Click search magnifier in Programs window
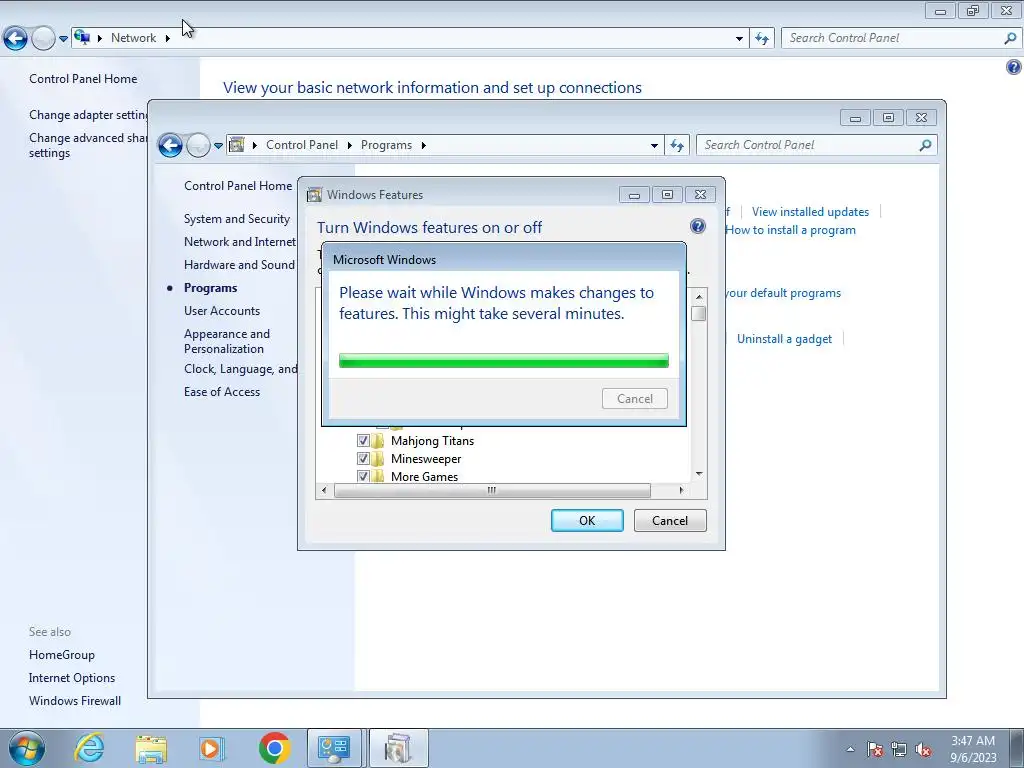Screen dimensions: 1024x768 925,145
